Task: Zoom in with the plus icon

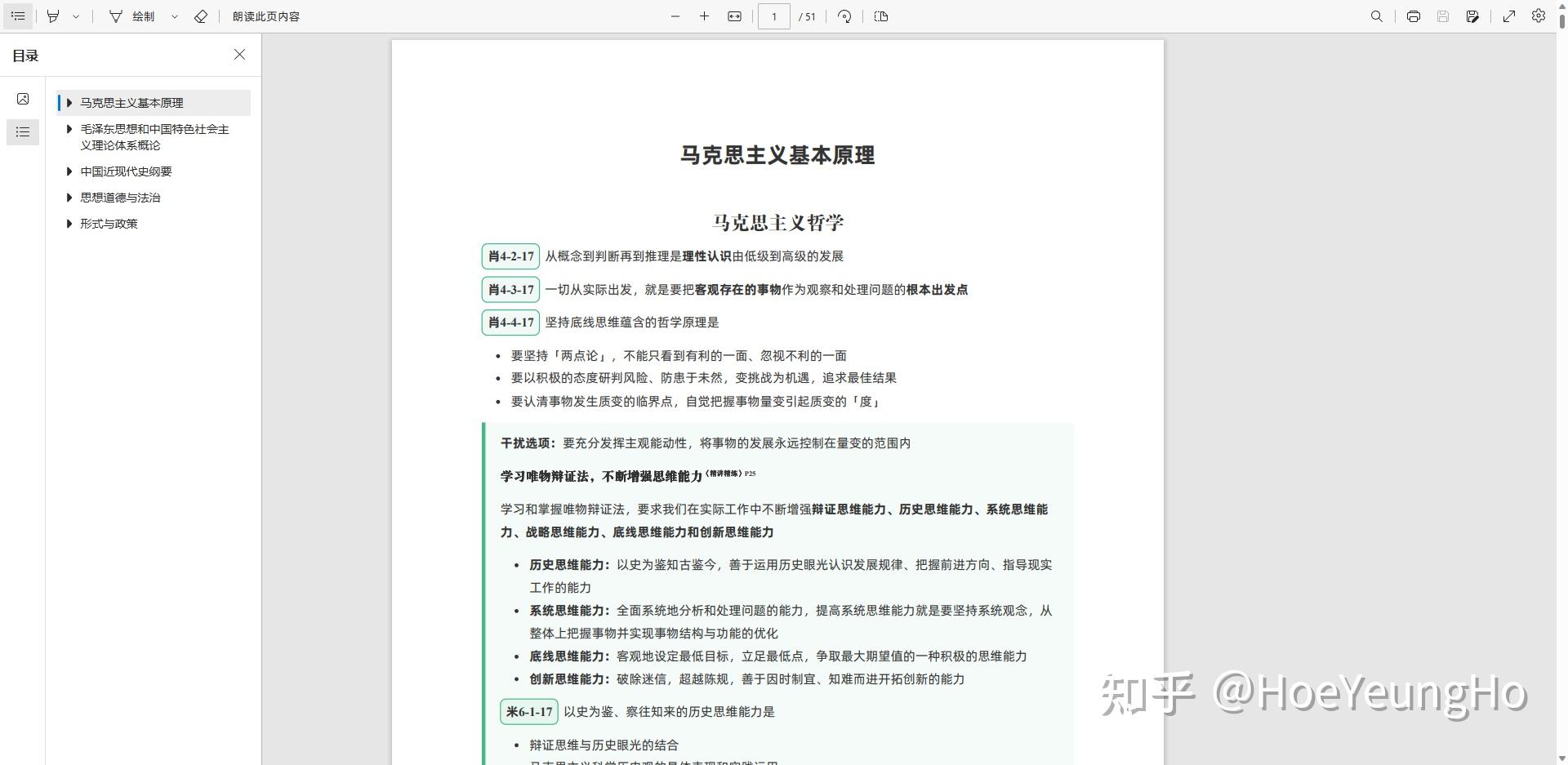Action: pyautogui.click(x=704, y=16)
